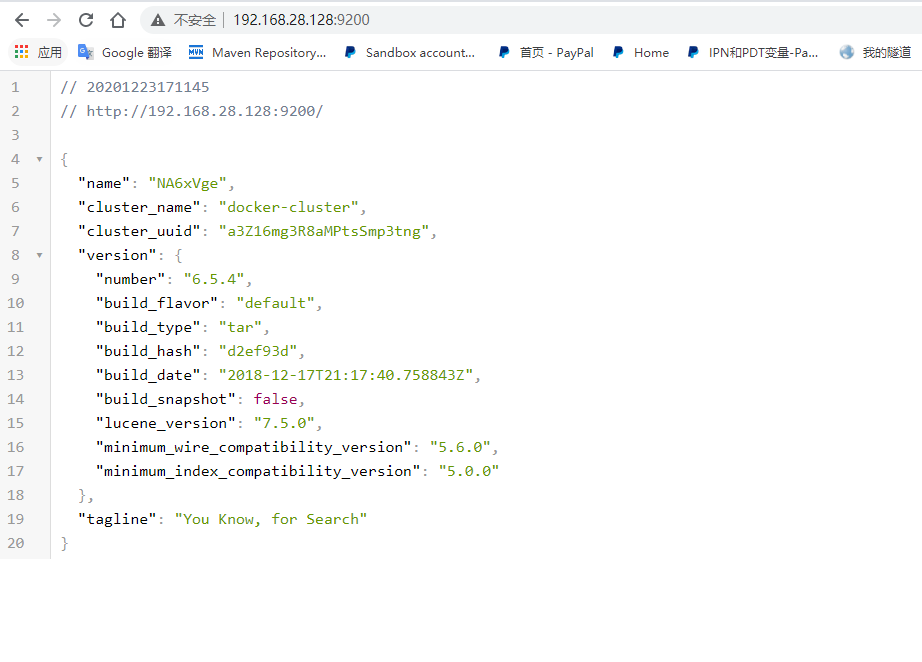Go to the Home page icon
922x662 pixels.
coord(118,20)
